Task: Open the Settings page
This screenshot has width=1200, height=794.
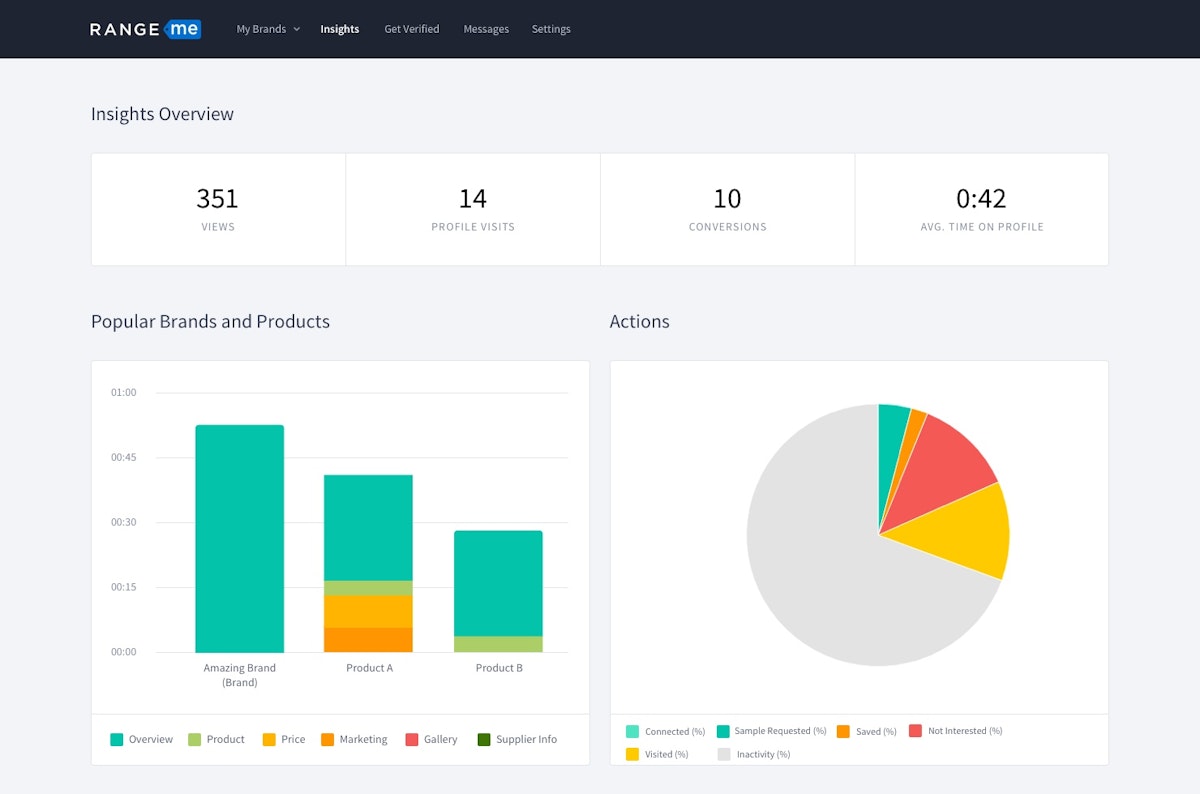Action: (x=551, y=29)
